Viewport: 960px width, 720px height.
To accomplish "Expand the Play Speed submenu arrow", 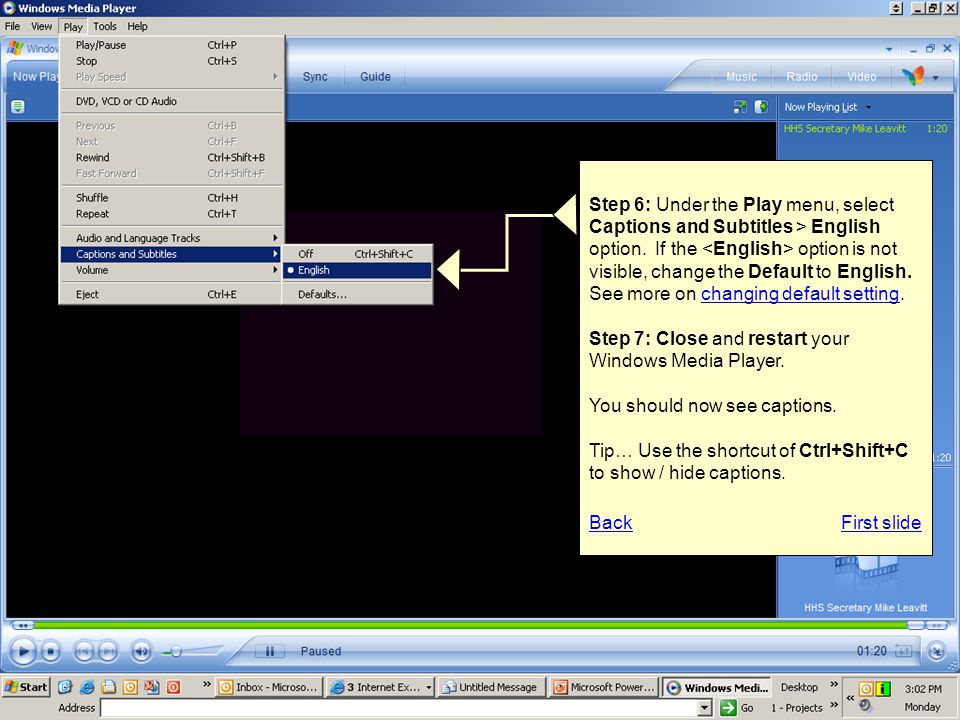I will (x=275, y=77).
